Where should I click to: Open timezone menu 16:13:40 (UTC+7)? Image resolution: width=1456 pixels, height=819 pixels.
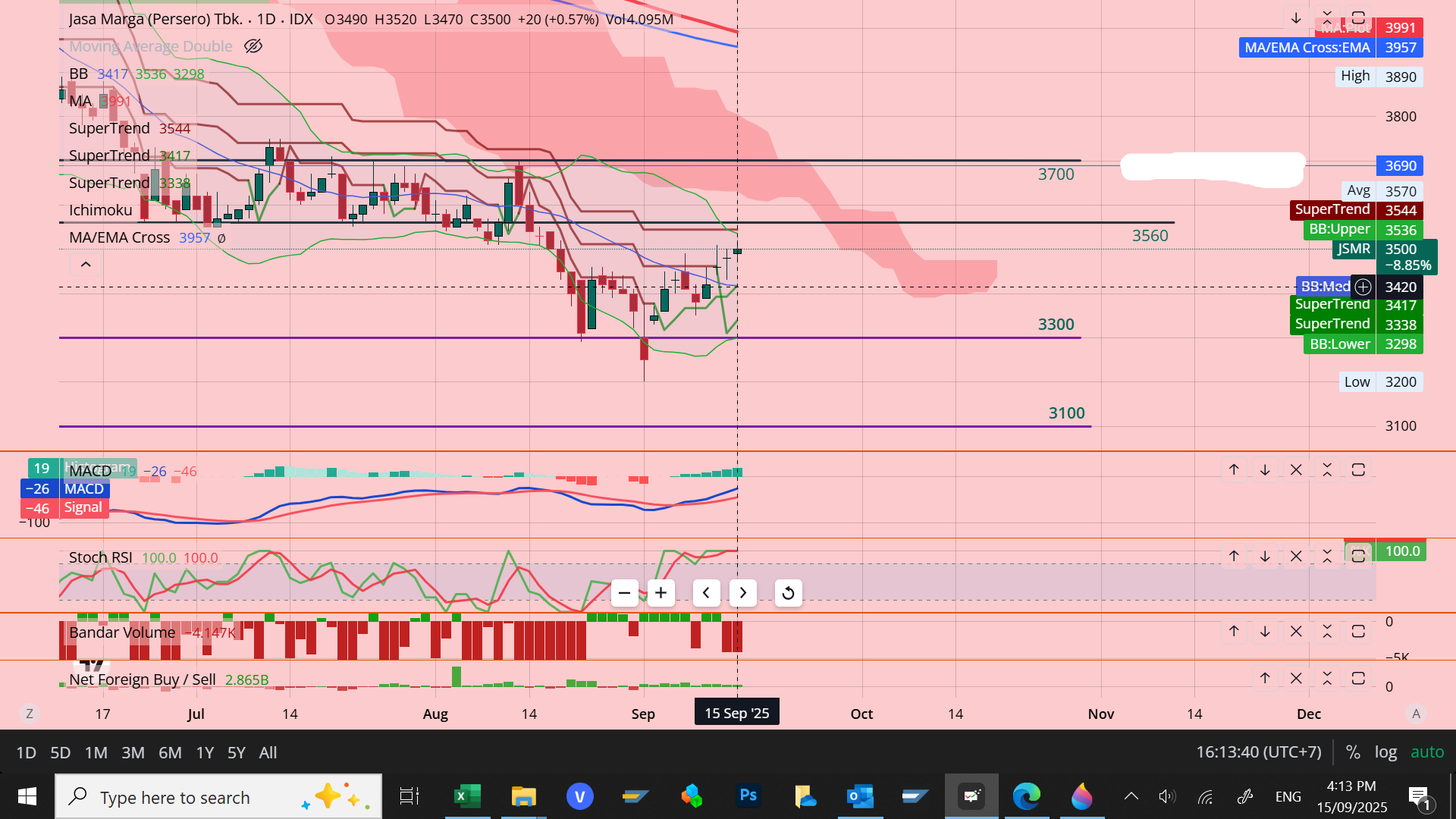pyautogui.click(x=1259, y=752)
